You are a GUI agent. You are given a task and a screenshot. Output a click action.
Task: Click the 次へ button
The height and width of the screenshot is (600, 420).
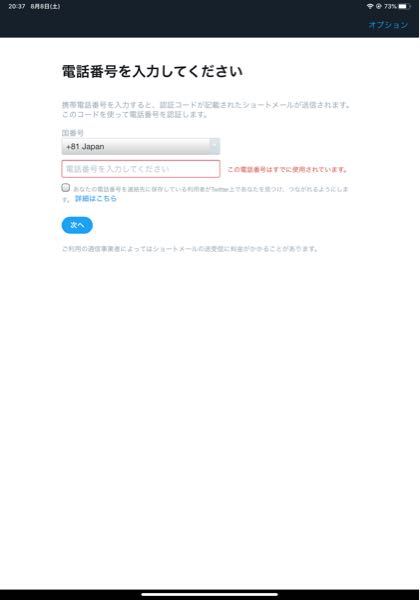pyautogui.click(x=77, y=225)
